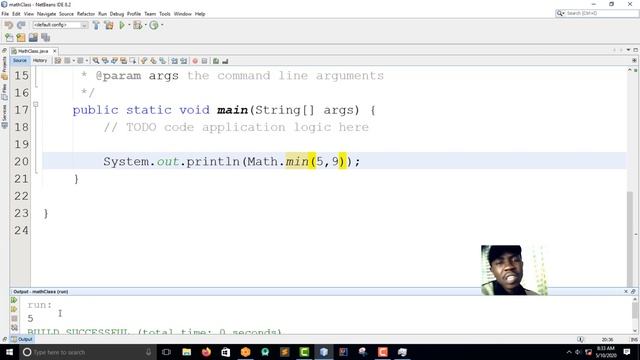Image resolution: width=640 pixels, height=360 pixels.
Task: Click the Re-run green arrows in Output
Action: pos(14,300)
